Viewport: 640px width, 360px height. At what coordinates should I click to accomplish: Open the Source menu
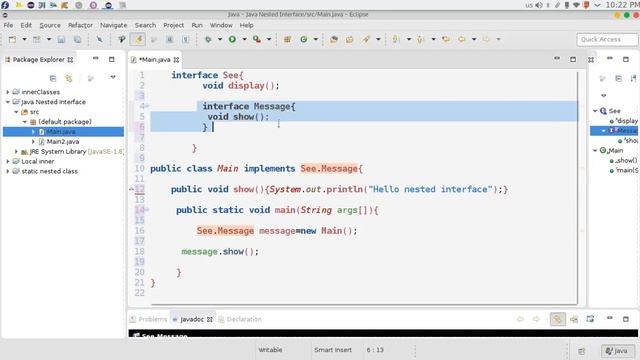click(50, 25)
